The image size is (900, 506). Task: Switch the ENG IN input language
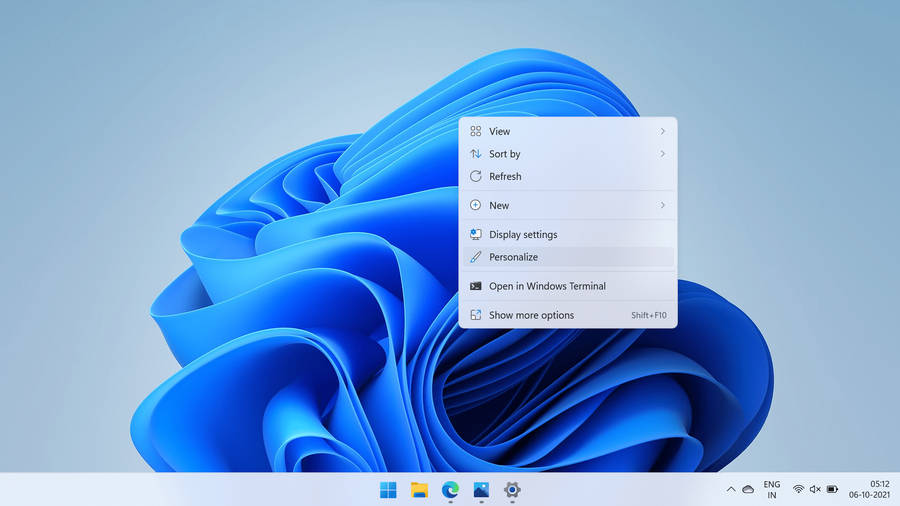coord(772,489)
